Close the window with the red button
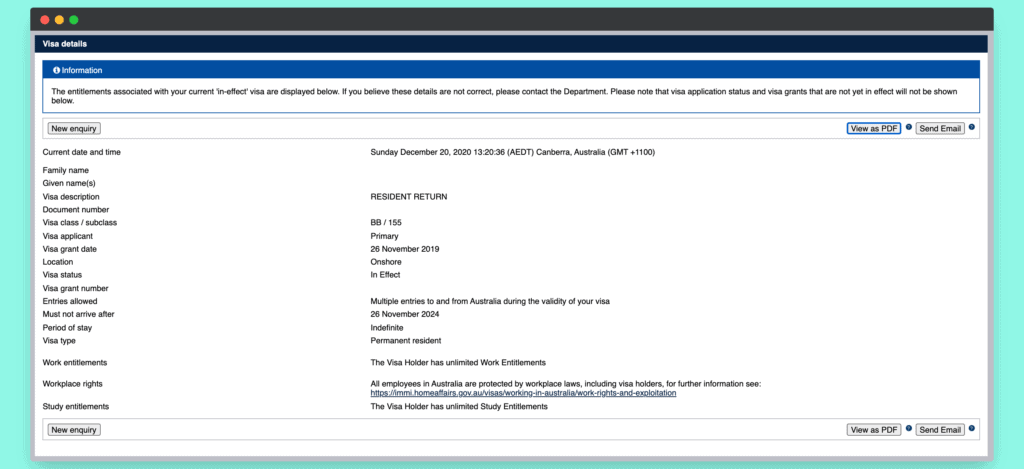The height and width of the screenshot is (469, 1024). coord(45,20)
